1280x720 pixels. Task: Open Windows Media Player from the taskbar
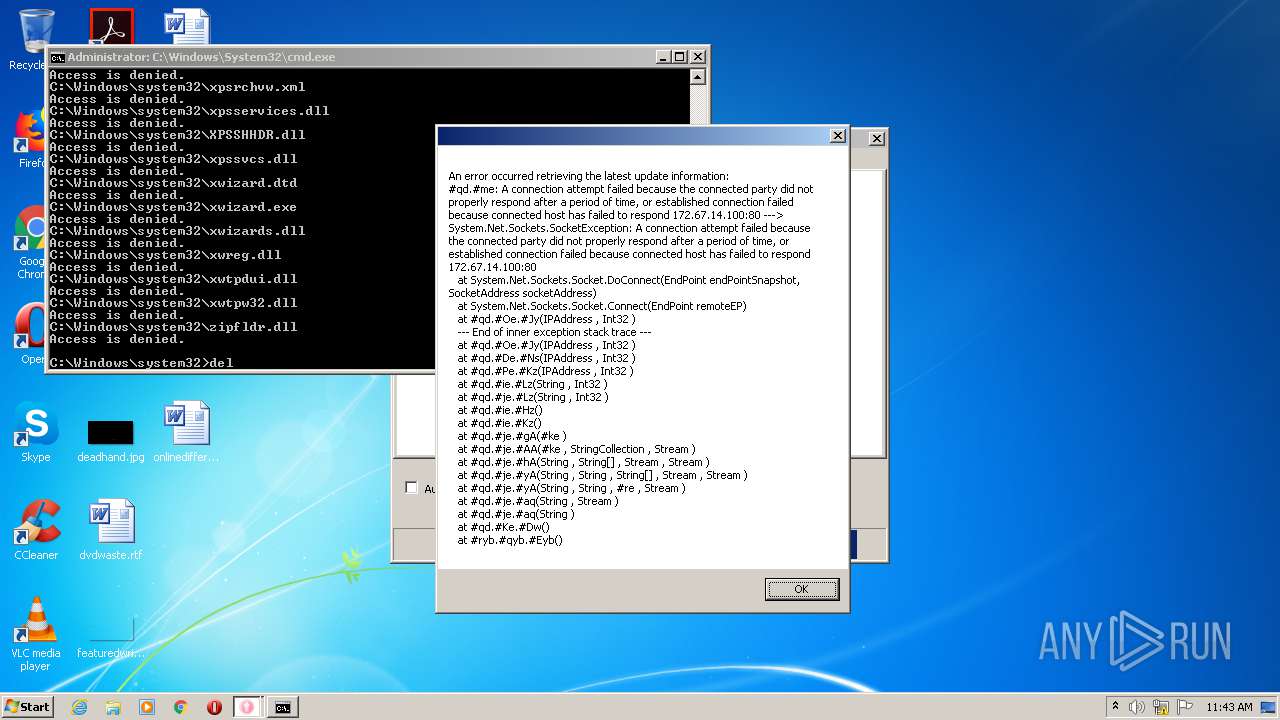pos(147,707)
